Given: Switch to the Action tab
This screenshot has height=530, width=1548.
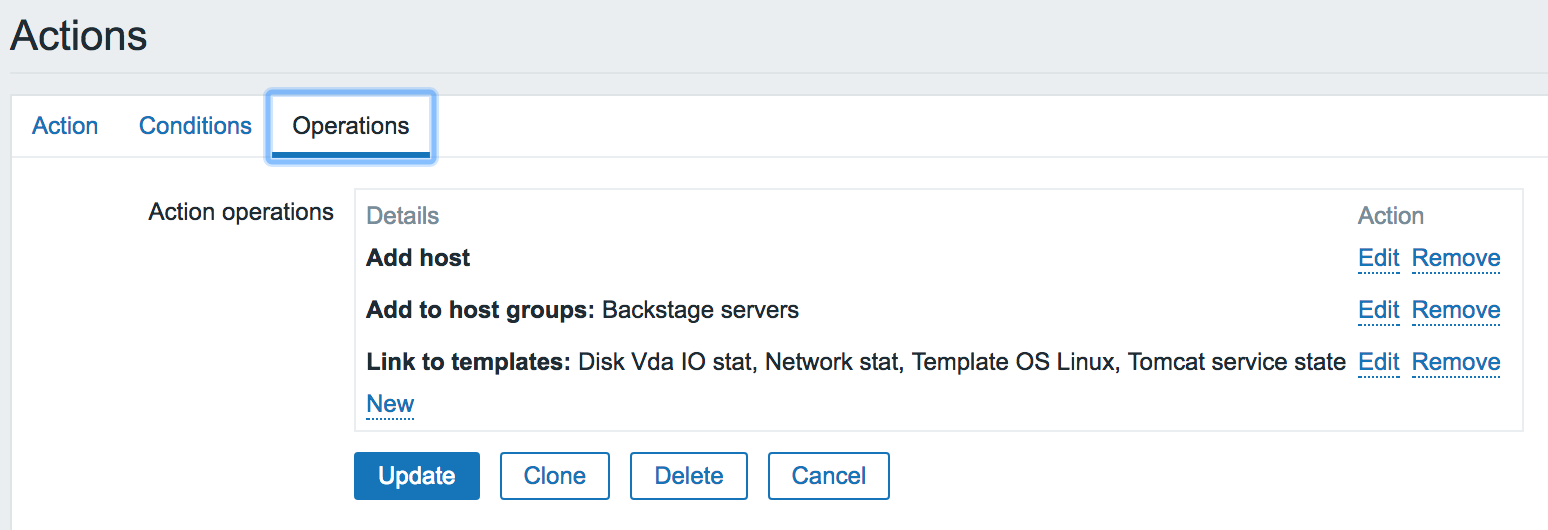Looking at the screenshot, I should (x=65, y=126).
